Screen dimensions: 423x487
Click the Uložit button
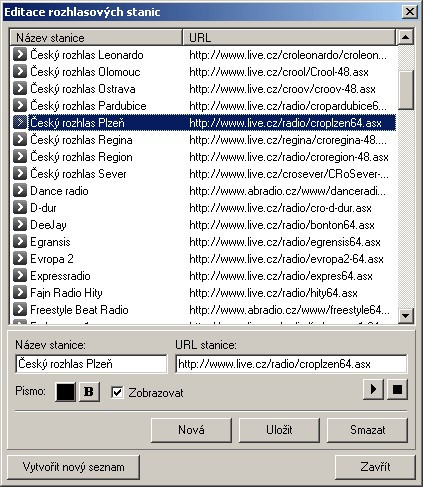279,430
